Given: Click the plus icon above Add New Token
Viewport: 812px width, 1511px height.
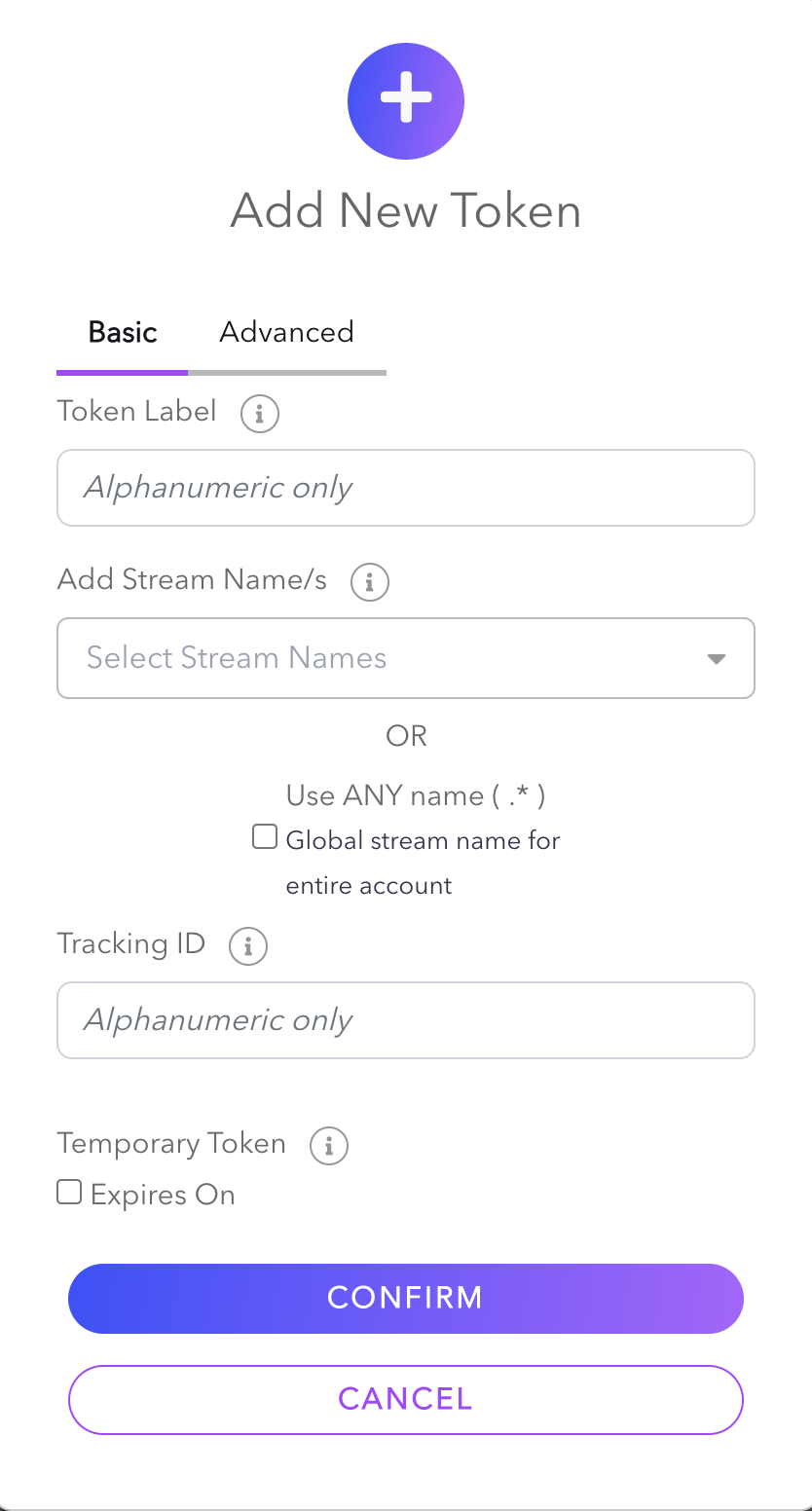Looking at the screenshot, I should (406, 101).
